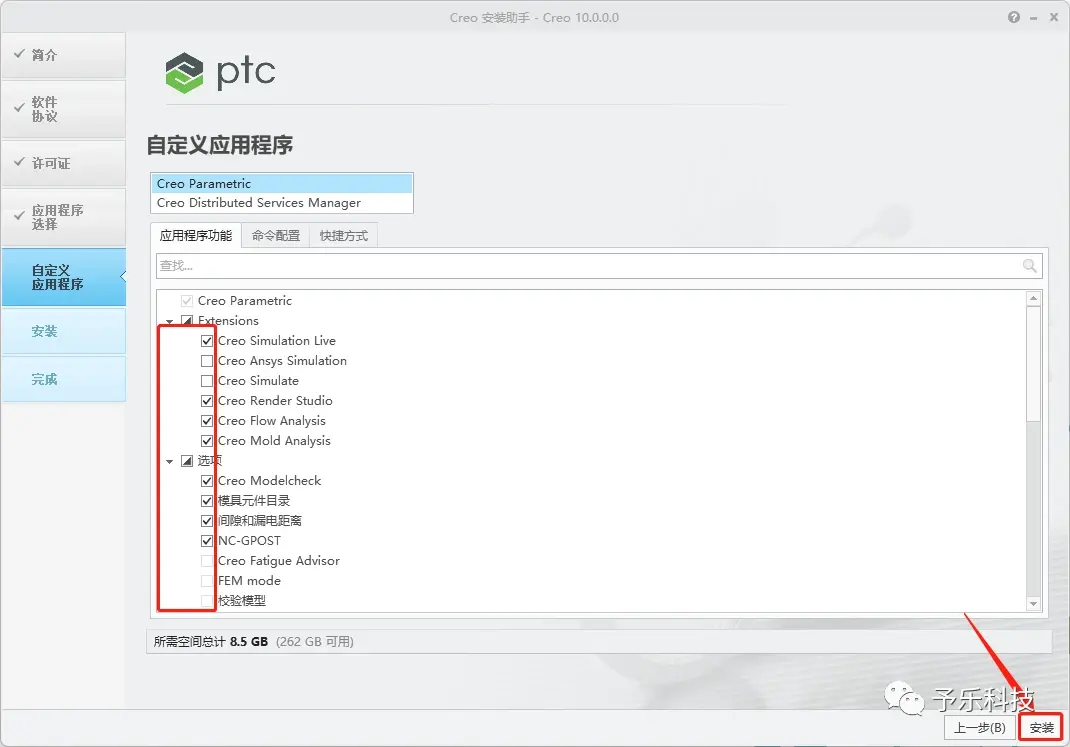Collapse the 选项 tree node
1070x747 pixels.
pyautogui.click(x=170, y=462)
